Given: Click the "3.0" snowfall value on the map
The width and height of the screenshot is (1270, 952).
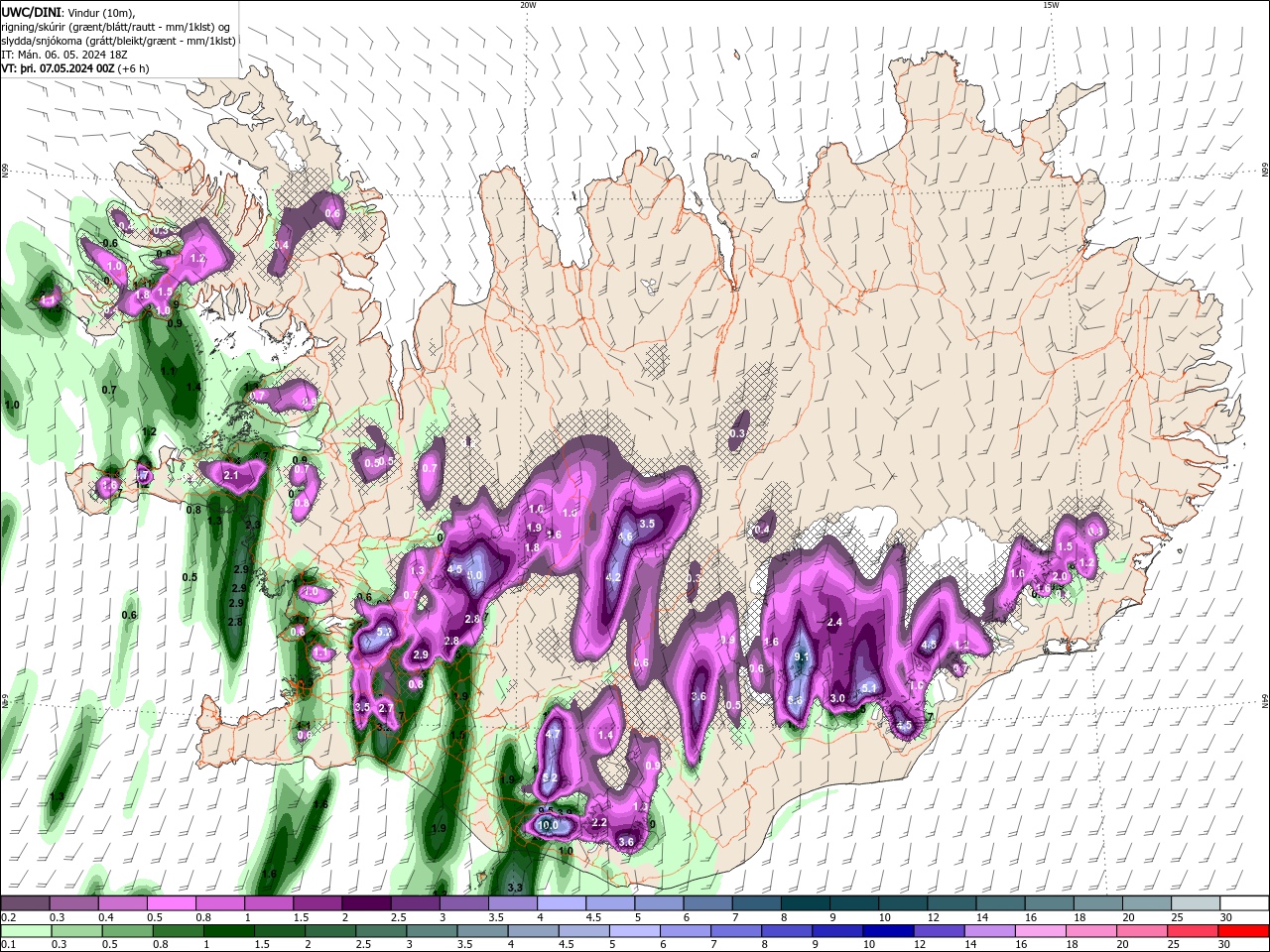Looking at the screenshot, I should (x=837, y=699).
